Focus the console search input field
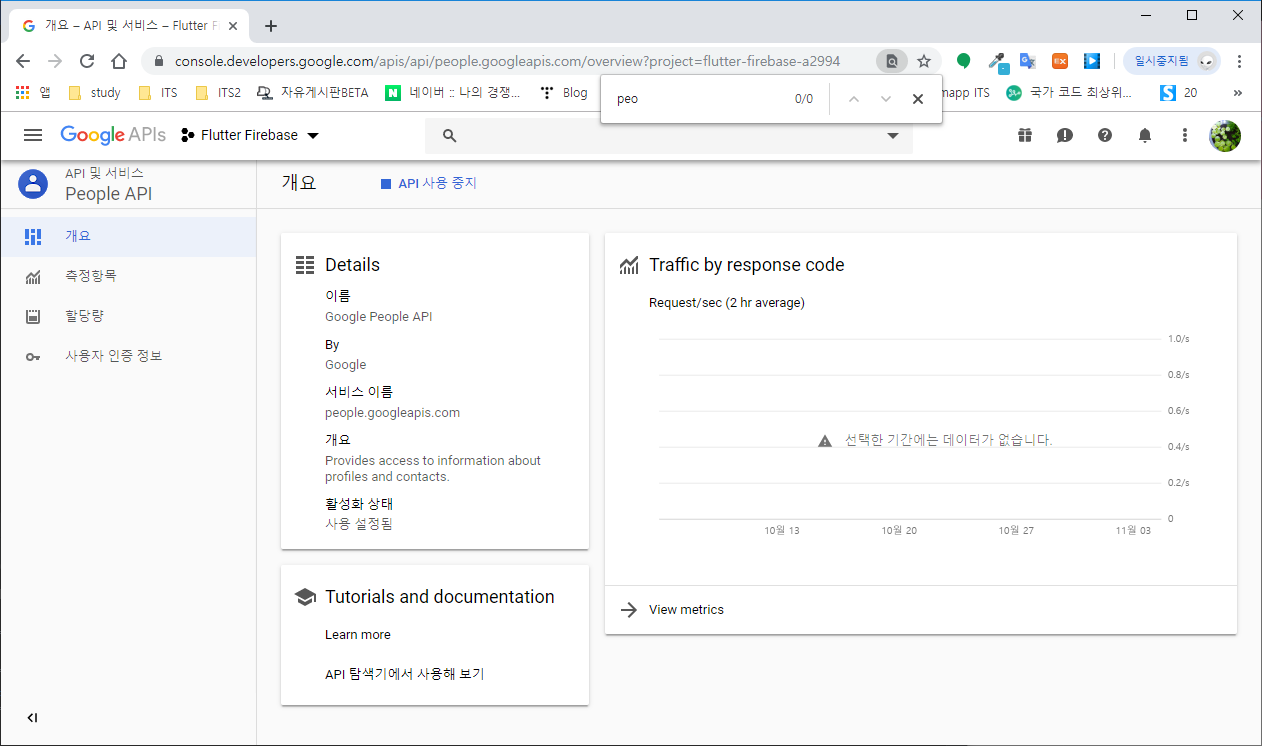The height and width of the screenshot is (746, 1262). pyautogui.click(x=670, y=136)
